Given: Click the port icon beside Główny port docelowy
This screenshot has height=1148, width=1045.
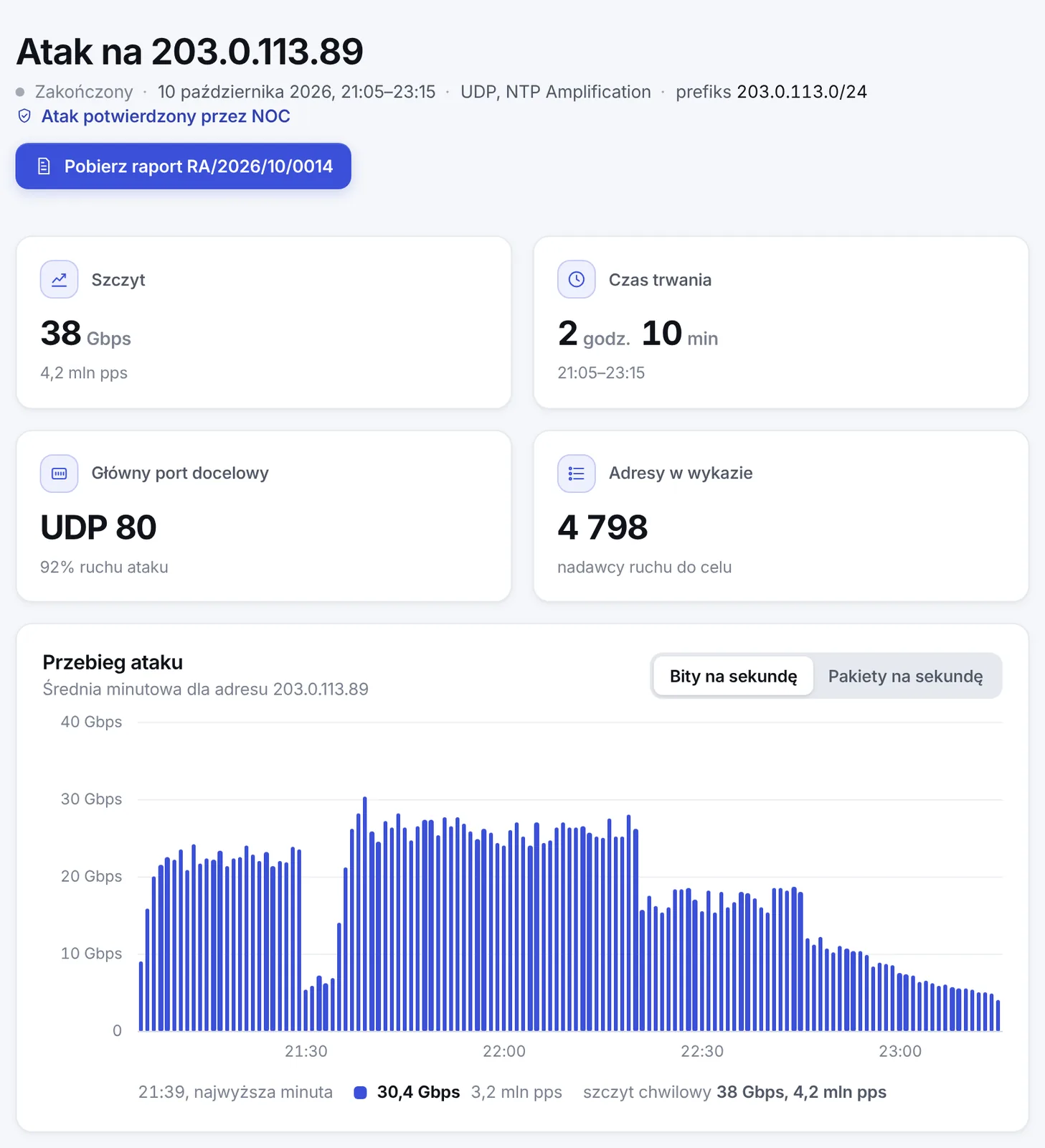Looking at the screenshot, I should (59, 474).
